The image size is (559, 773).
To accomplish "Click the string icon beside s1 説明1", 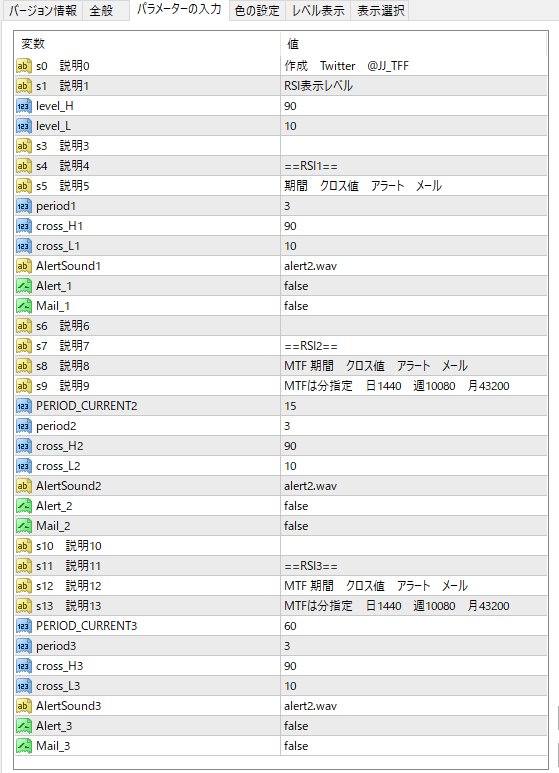I will click(x=24, y=86).
